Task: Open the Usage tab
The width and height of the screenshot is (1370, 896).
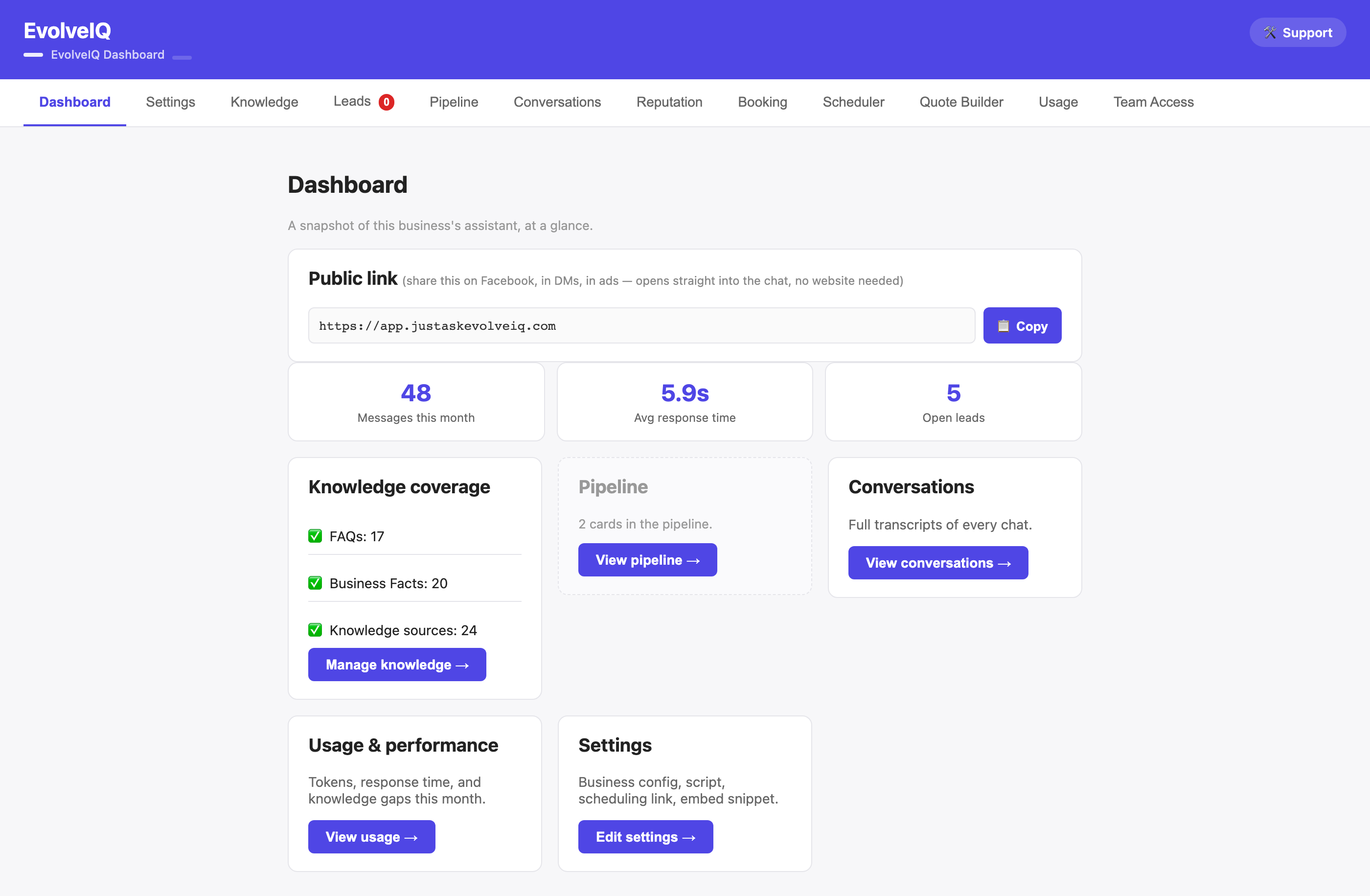Action: click(x=1058, y=102)
